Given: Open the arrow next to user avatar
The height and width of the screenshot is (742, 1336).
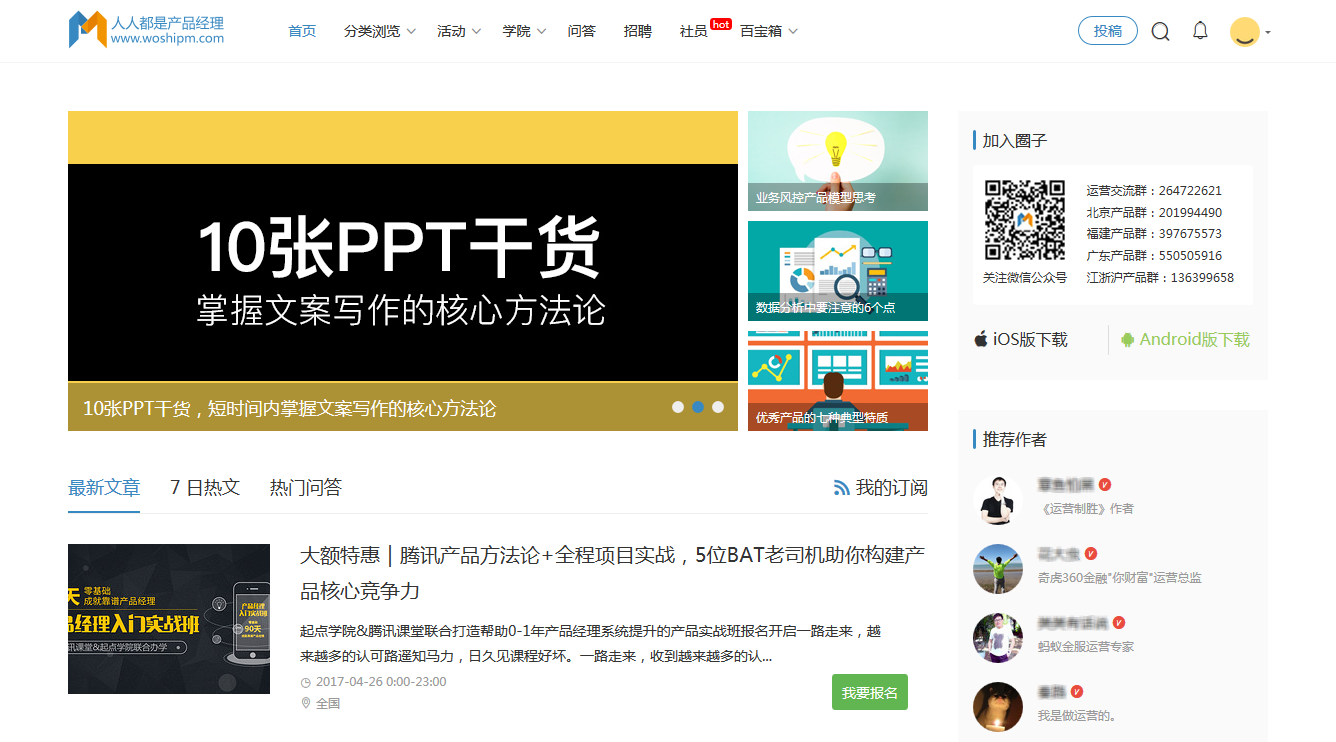Looking at the screenshot, I should (1268, 33).
